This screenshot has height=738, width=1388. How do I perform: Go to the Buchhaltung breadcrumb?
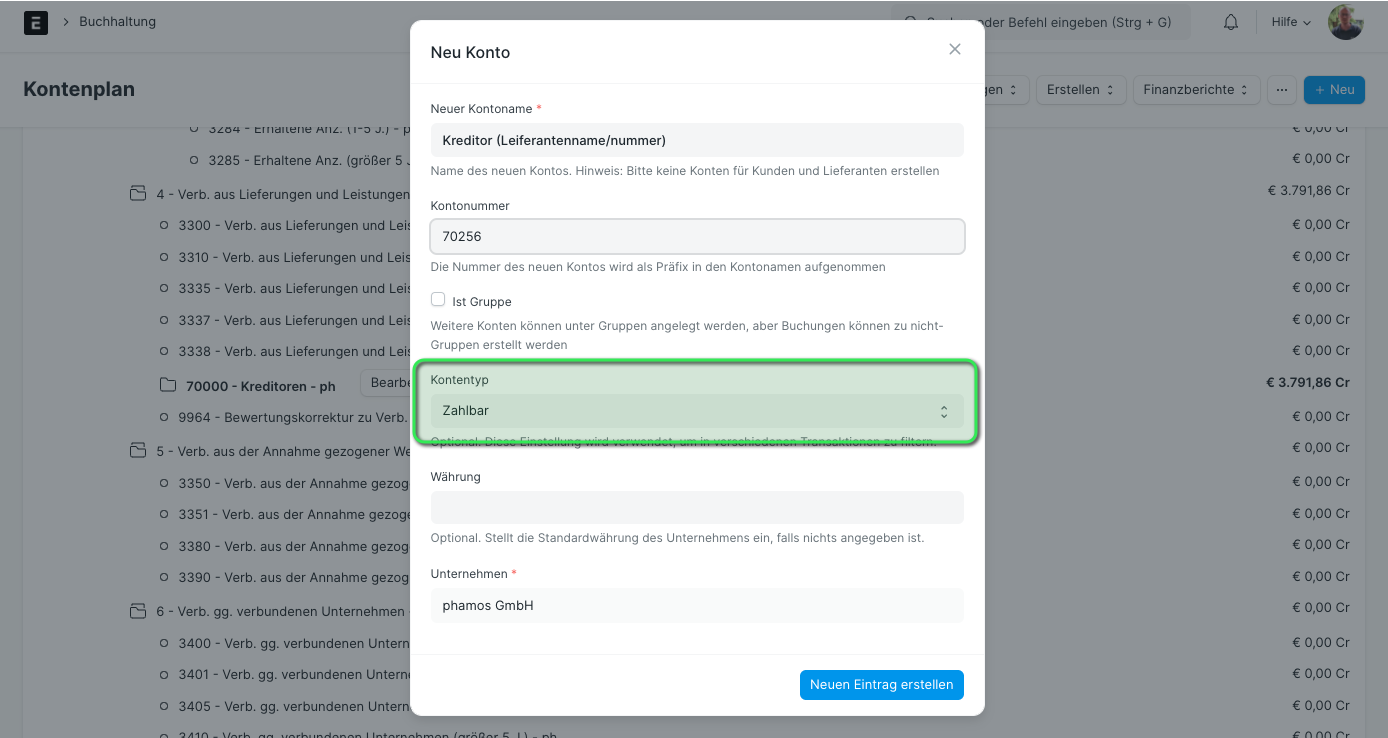click(118, 22)
